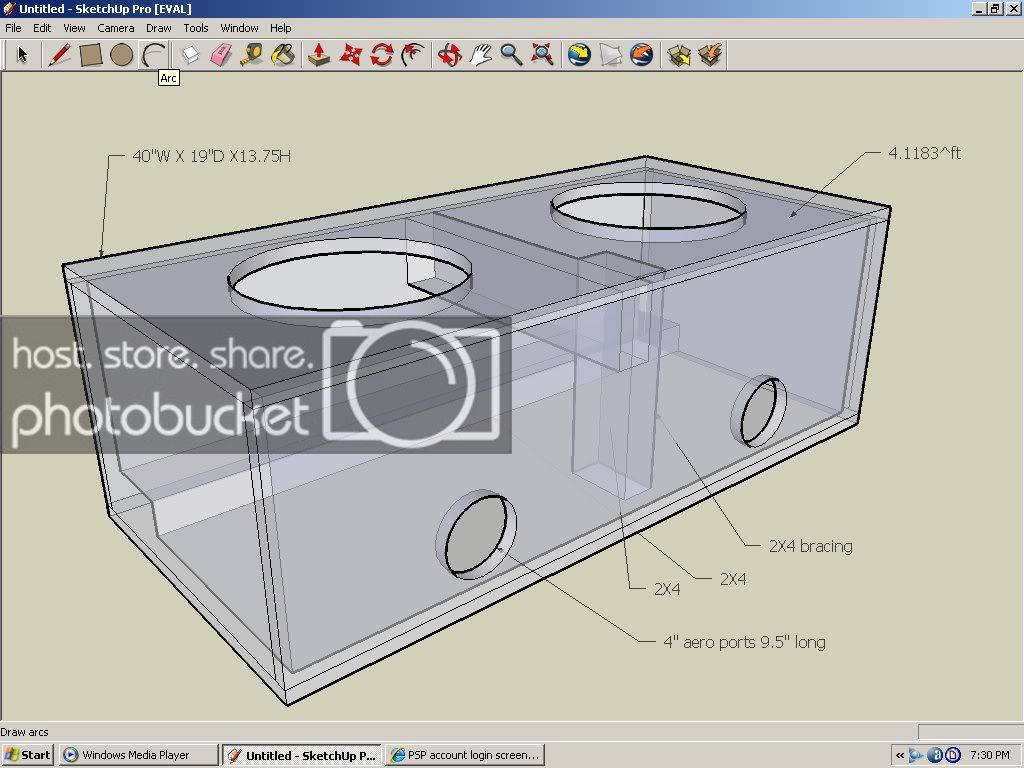Click the Draw arcs status text
The width and height of the screenshot is (1024, 768).
coord(25,731)
